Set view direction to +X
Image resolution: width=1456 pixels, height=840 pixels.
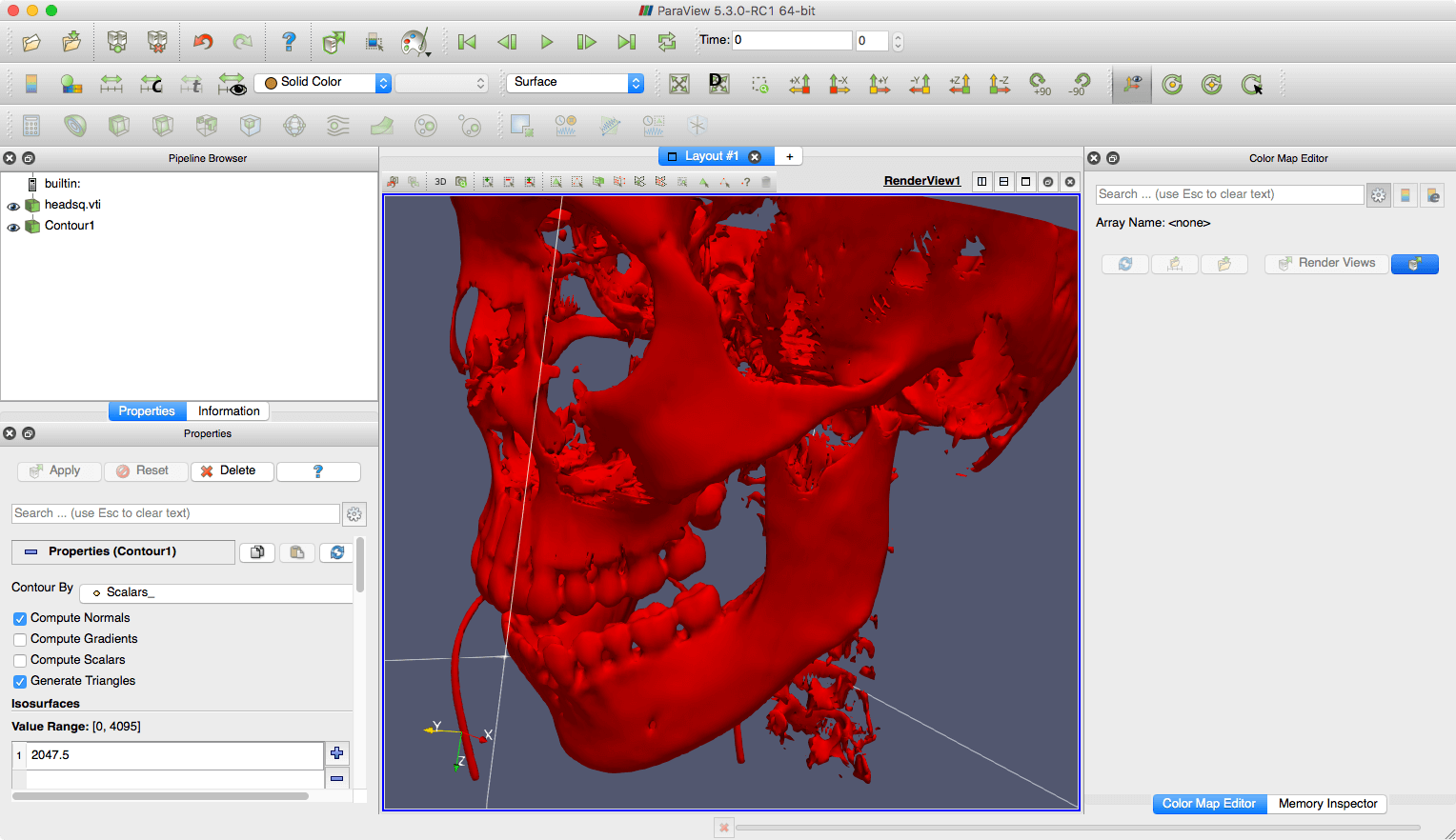(x=799, y=84)
